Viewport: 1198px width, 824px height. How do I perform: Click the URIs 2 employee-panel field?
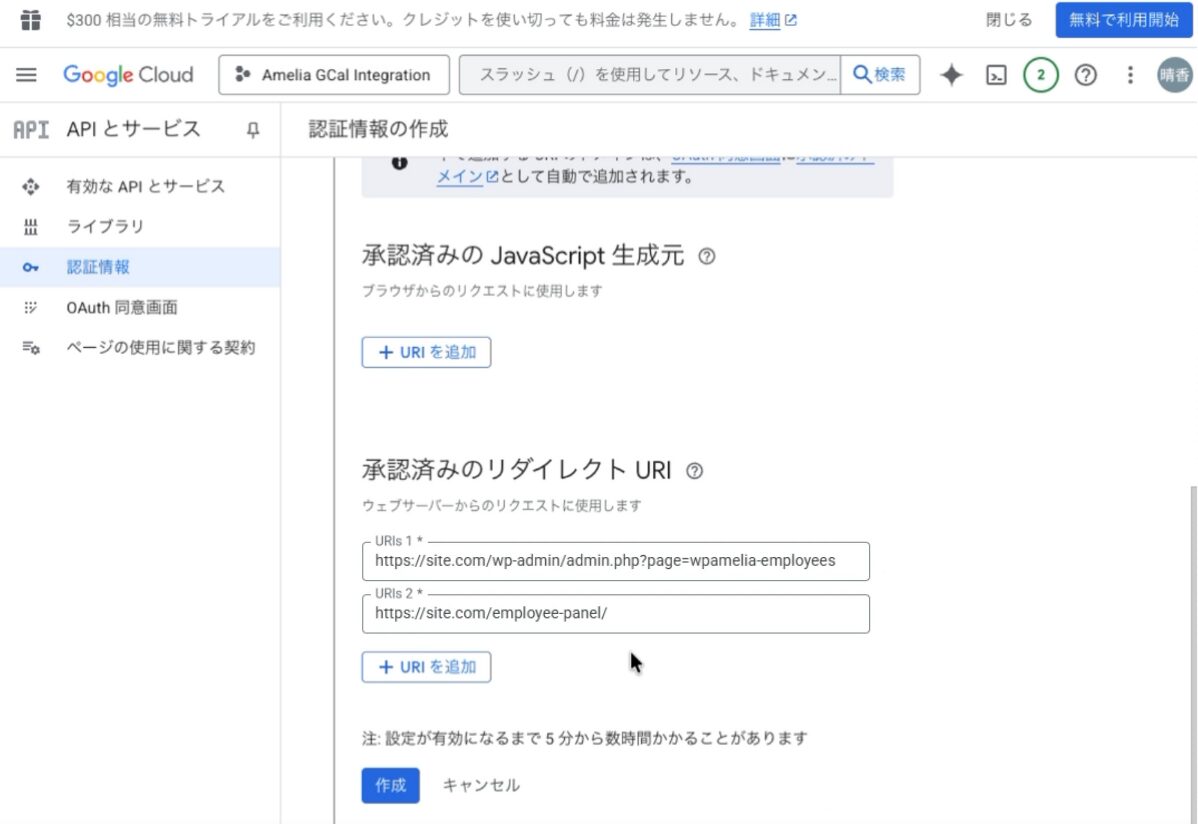[x=615, y=614]
